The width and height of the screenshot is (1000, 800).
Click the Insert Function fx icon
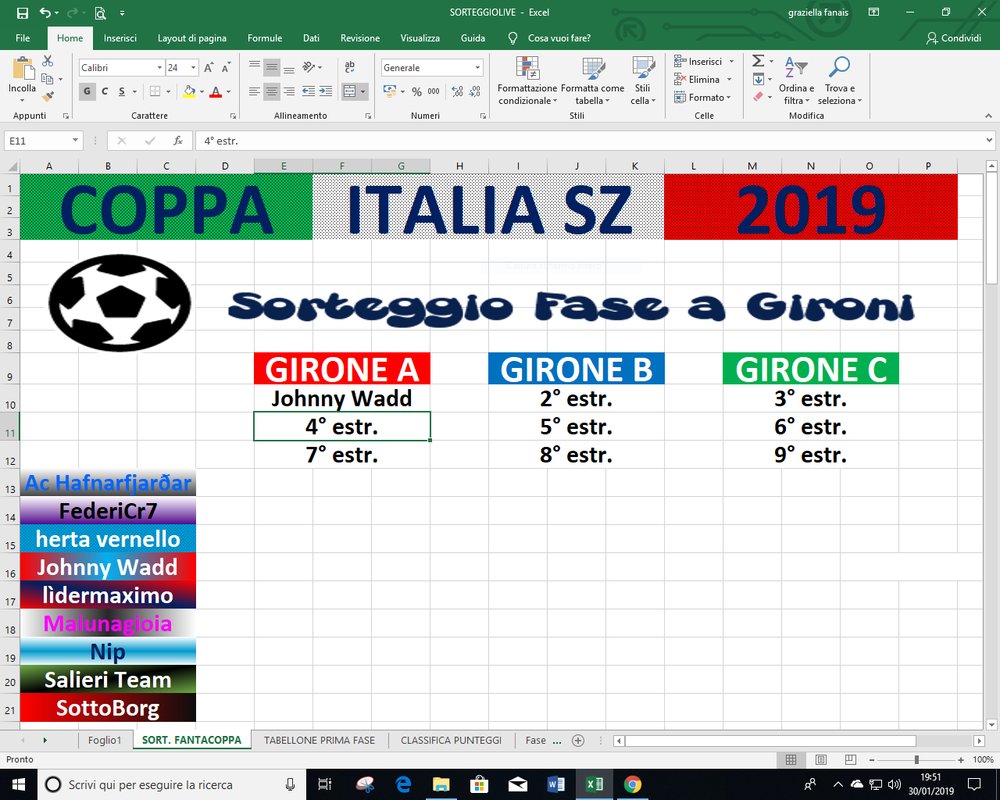[179, 141]
